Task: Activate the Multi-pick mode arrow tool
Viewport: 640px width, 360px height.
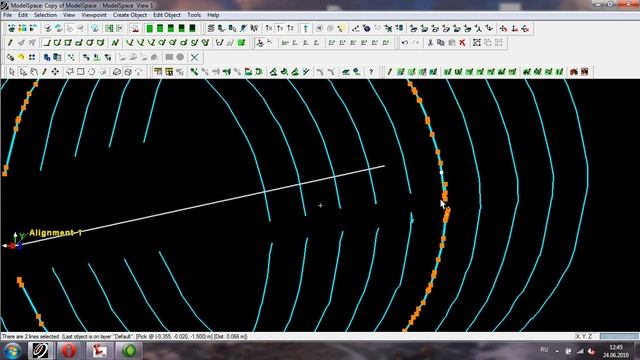Action: [x=23, y=72]
